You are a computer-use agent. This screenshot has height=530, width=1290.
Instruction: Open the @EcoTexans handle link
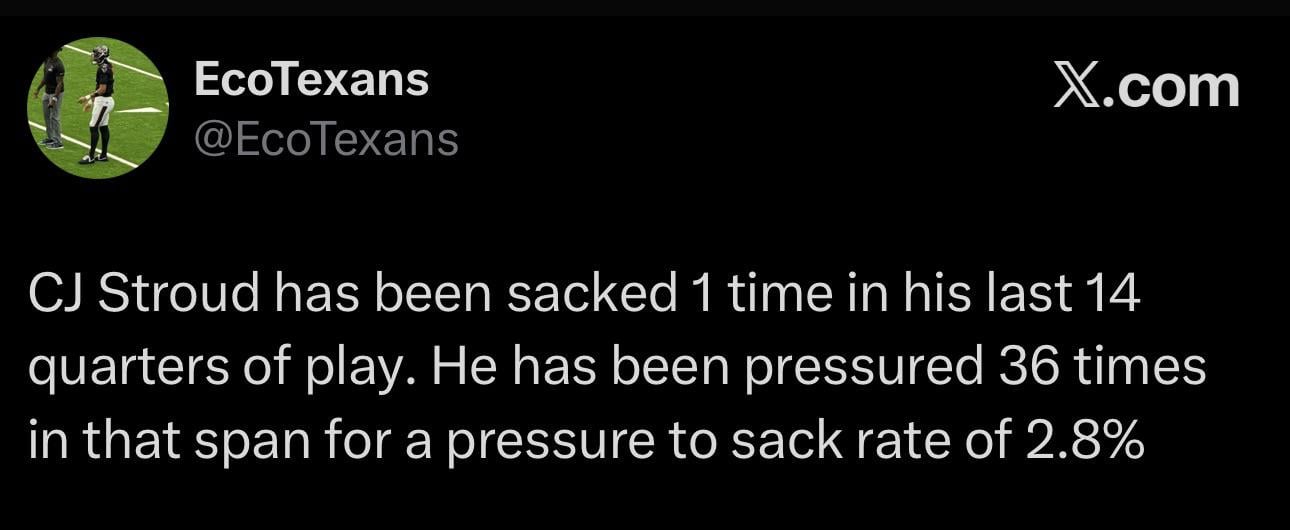[325, 140]
